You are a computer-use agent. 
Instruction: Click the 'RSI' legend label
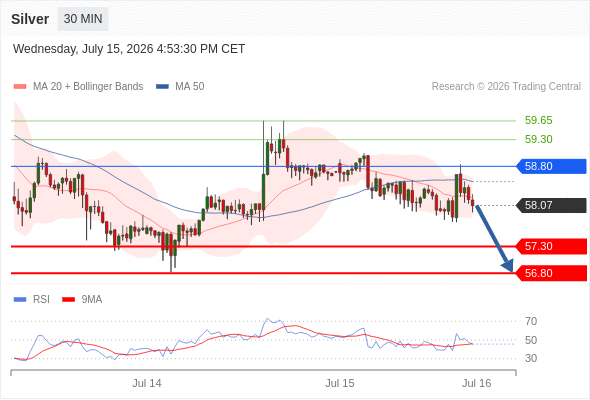(41, 300)
